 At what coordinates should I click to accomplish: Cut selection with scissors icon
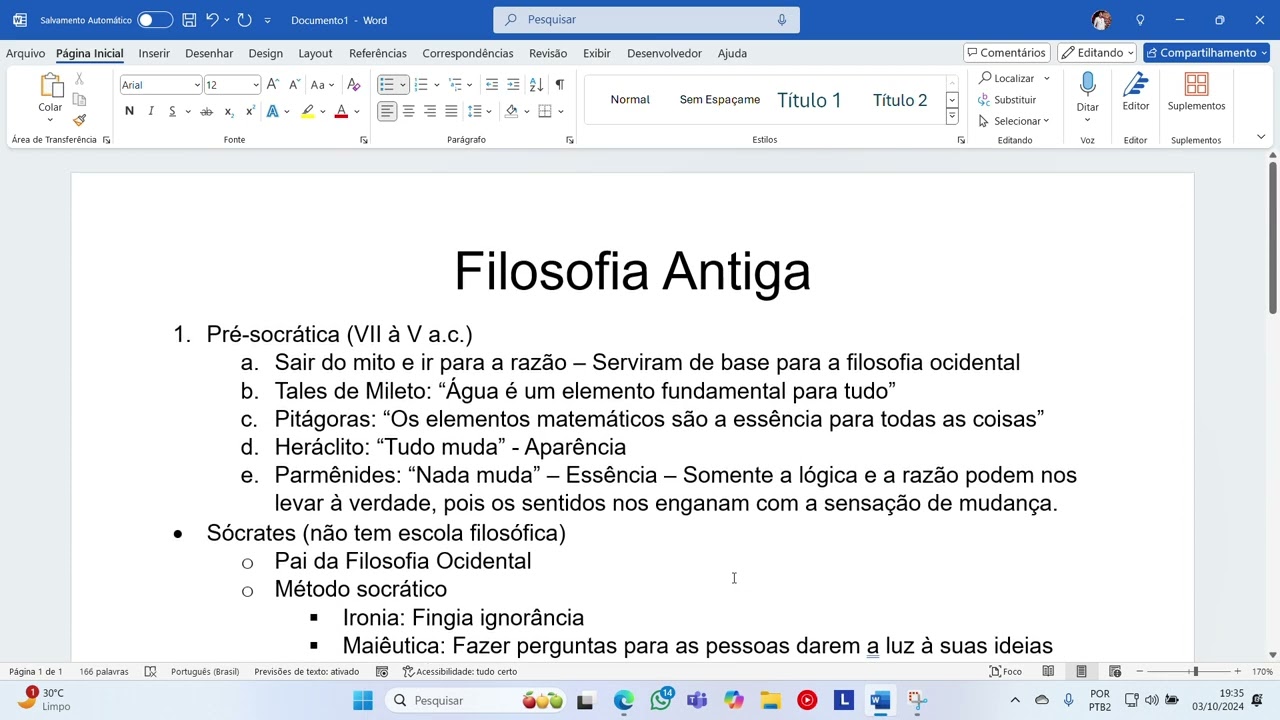point(80,79)
